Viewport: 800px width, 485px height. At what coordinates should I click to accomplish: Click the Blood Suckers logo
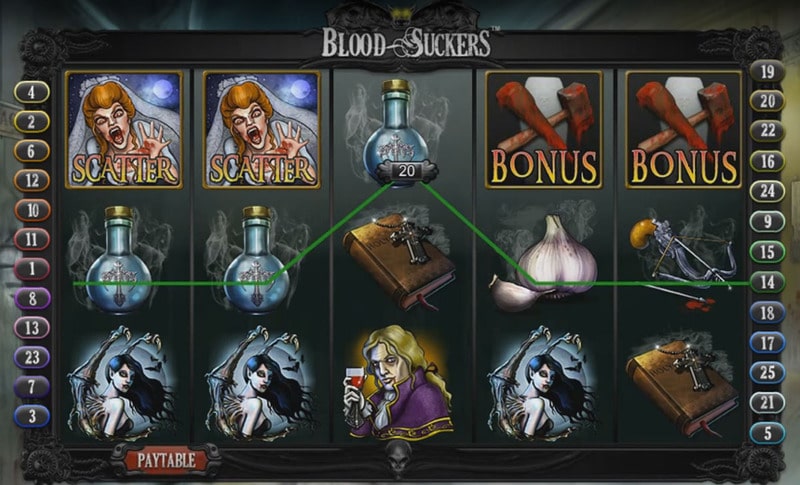tap(406, 43)
